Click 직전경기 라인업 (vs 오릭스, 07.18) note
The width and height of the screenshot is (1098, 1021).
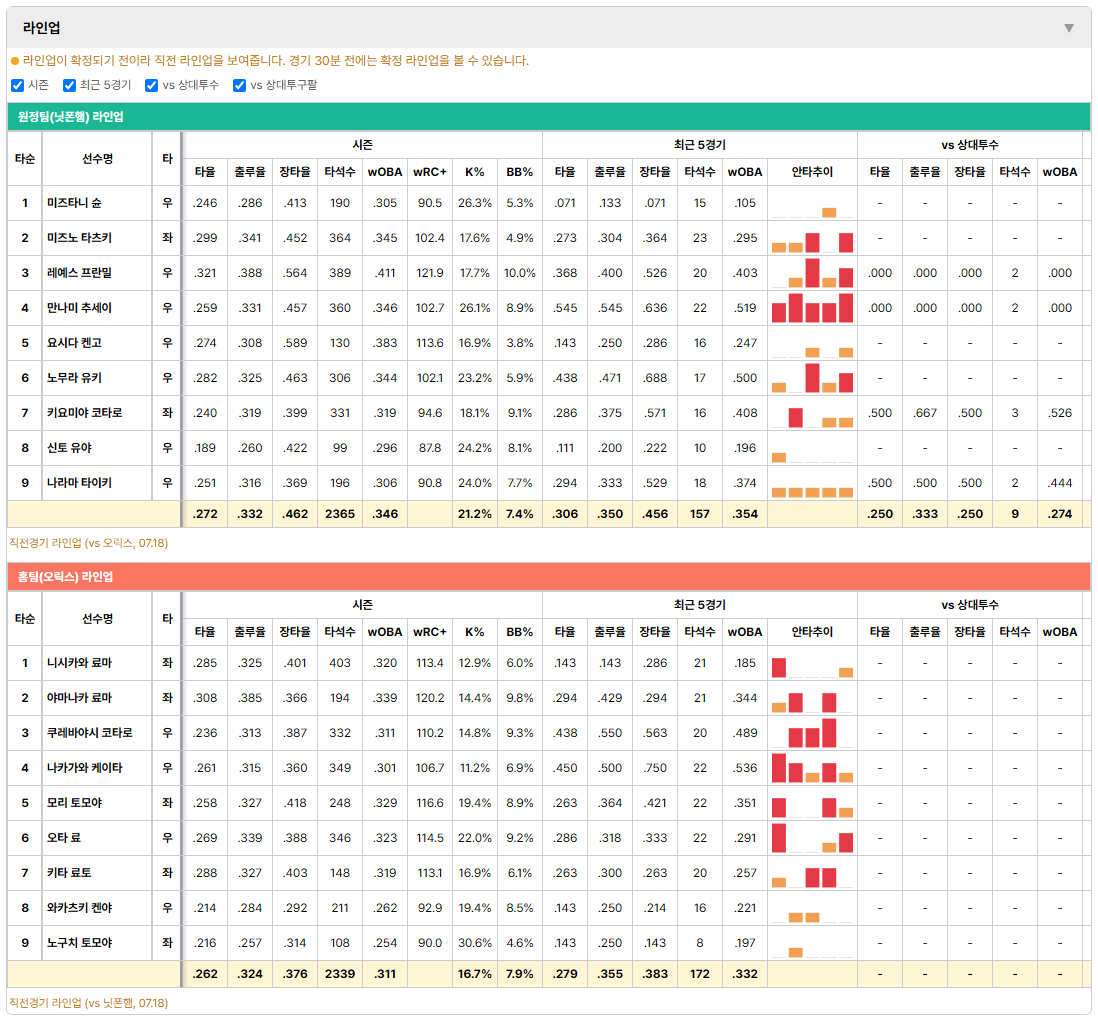(x=88, y=543)
